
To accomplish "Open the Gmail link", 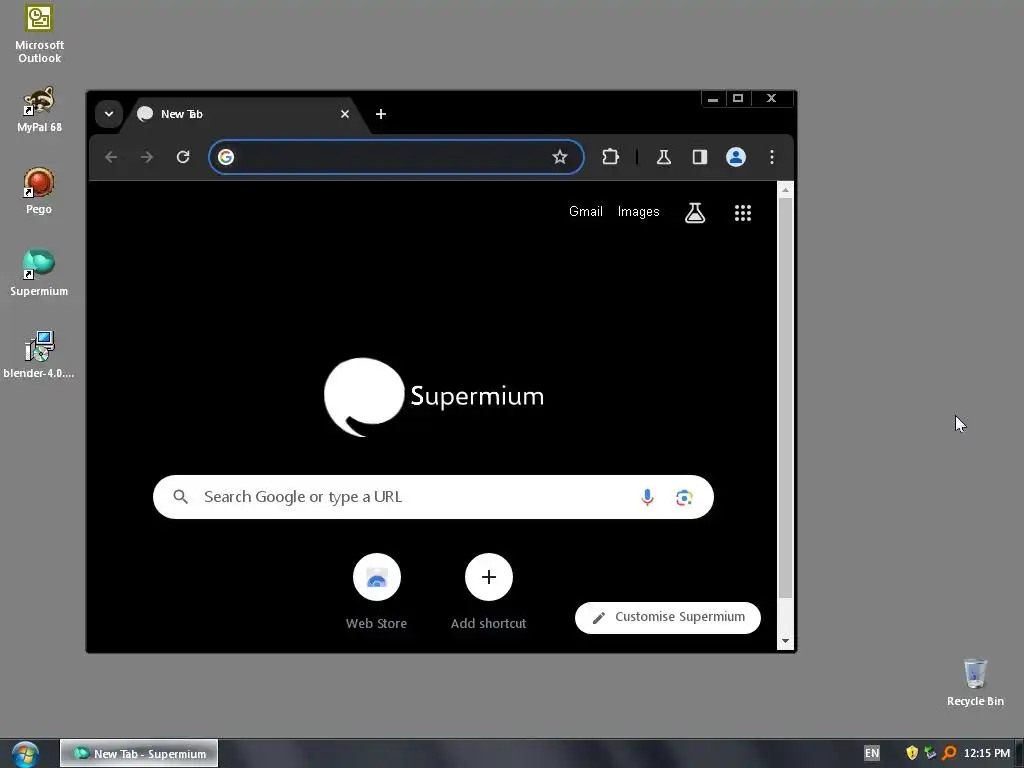I will [x=586, y=212].
